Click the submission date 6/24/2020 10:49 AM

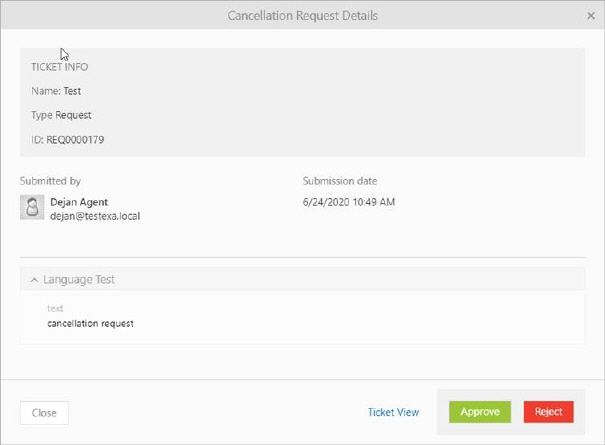(x=349, y=202)
